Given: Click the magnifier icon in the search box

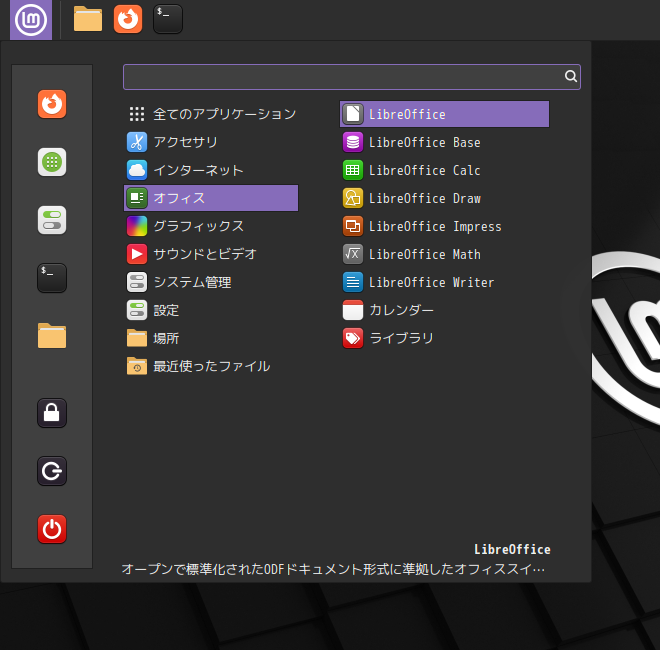Looking at the screenshot, I should point(570,76).
